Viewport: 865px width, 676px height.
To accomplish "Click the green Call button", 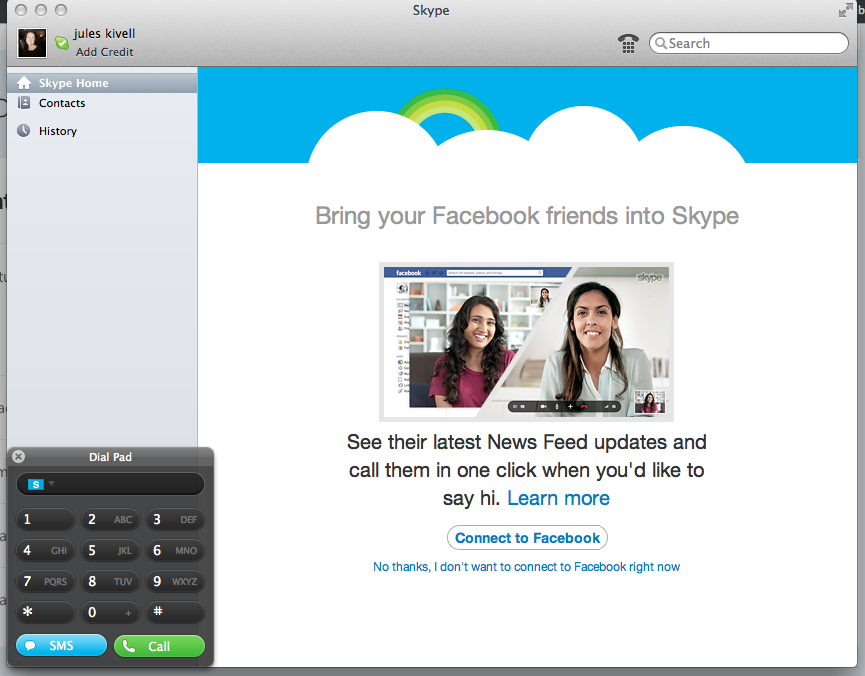I will tap(159, 646).
